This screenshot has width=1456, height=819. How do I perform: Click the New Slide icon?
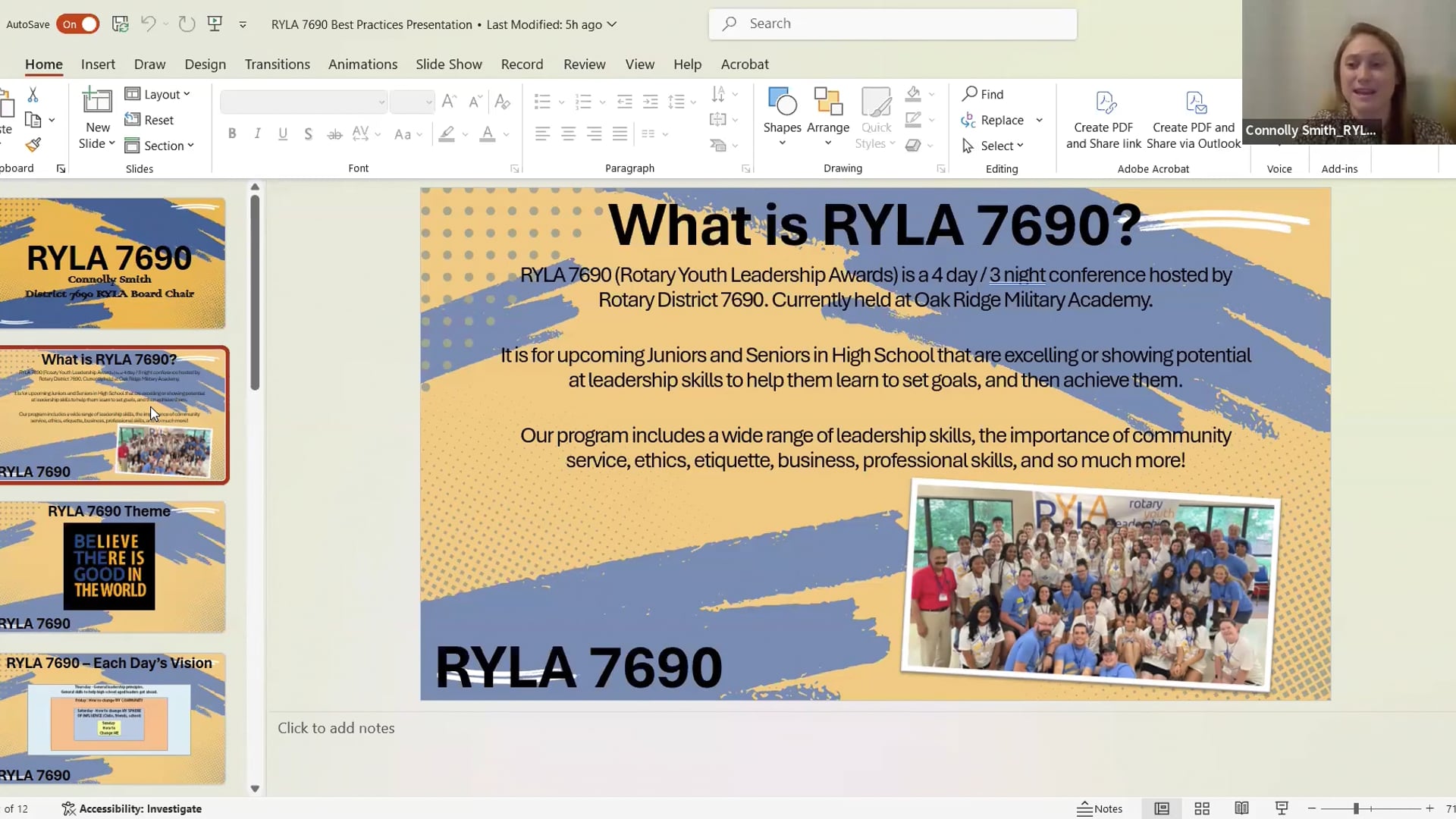[x=97, y=102]
